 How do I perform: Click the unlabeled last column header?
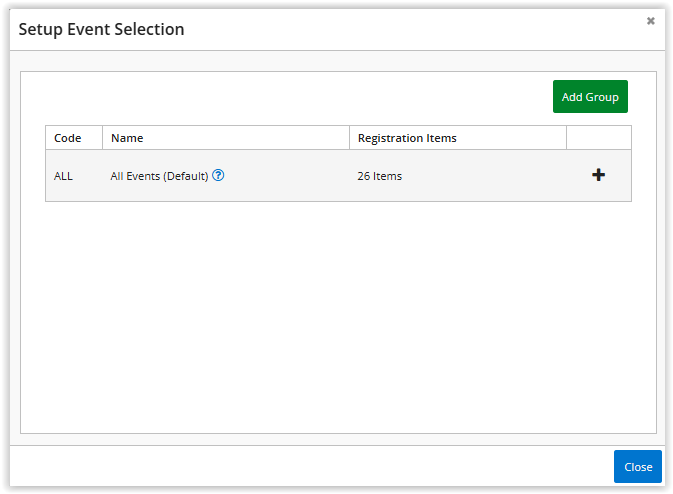click(598, 138)
